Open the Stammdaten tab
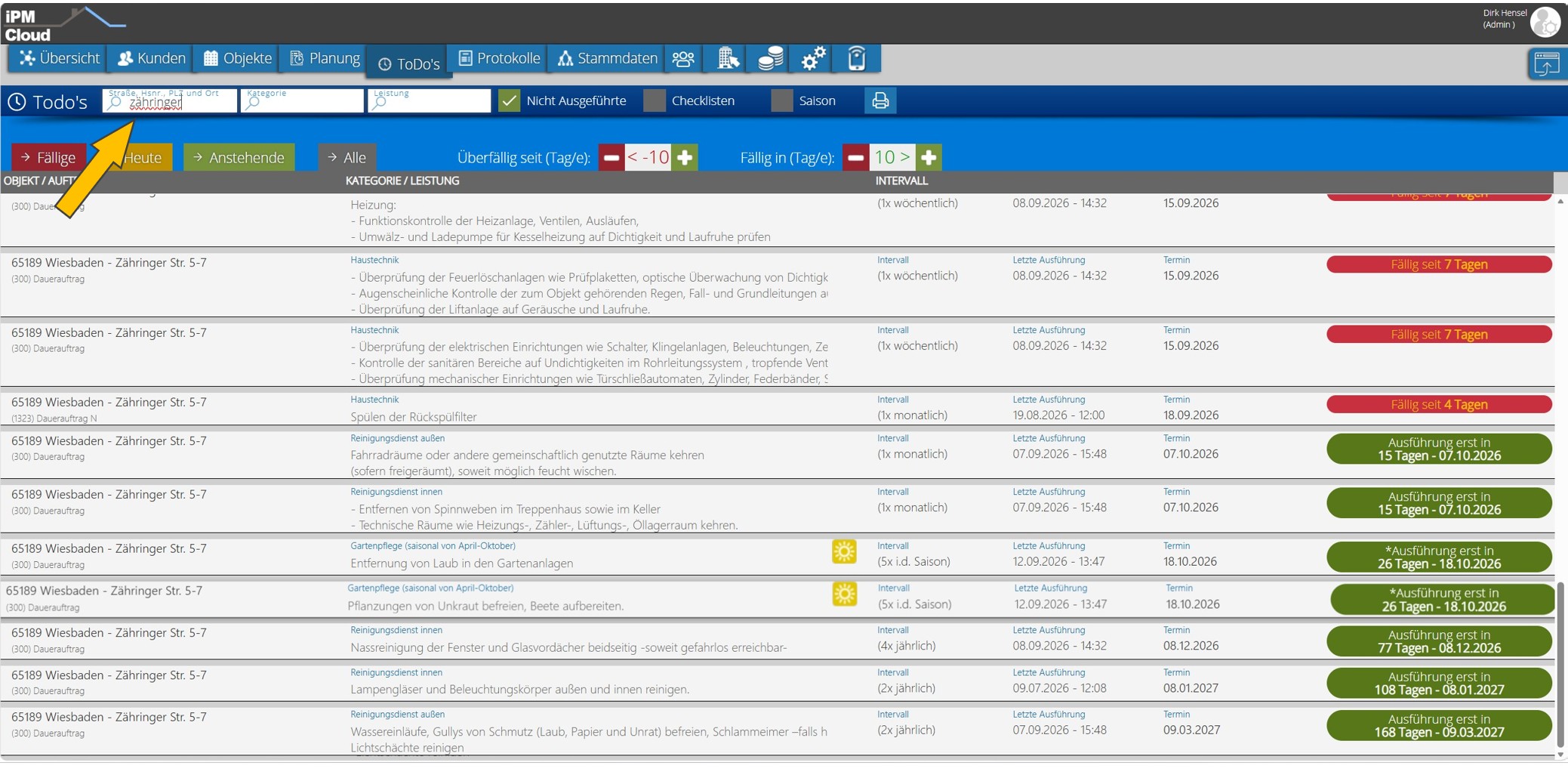The height and width of the screenshot is (775, 1568). [607, 58]
